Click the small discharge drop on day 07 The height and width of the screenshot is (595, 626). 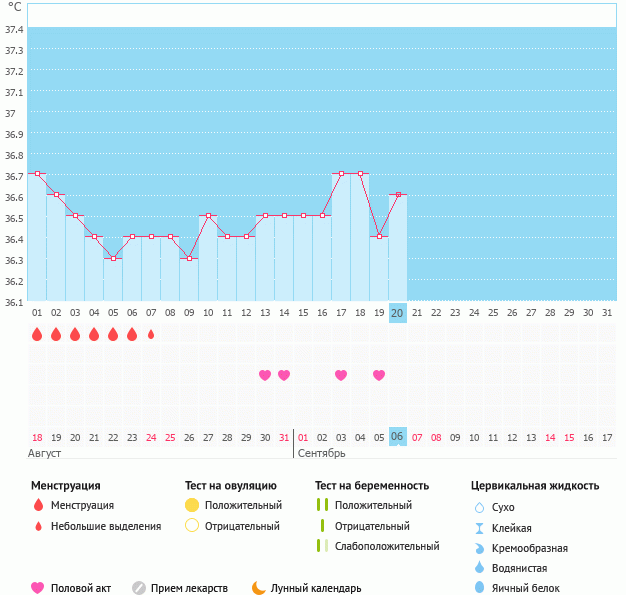(151, 334)
